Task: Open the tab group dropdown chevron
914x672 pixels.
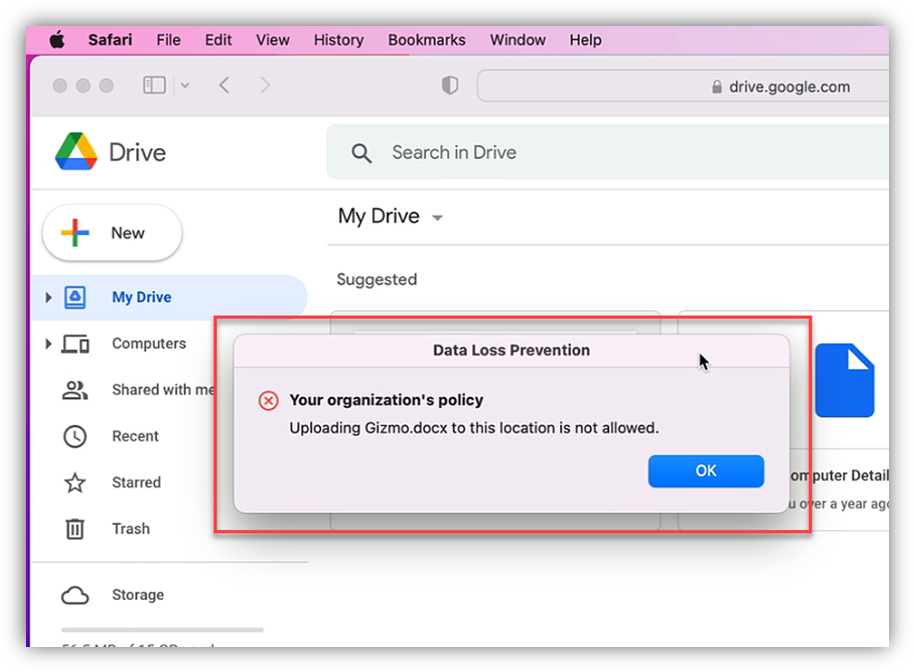Action: (185, 86)
